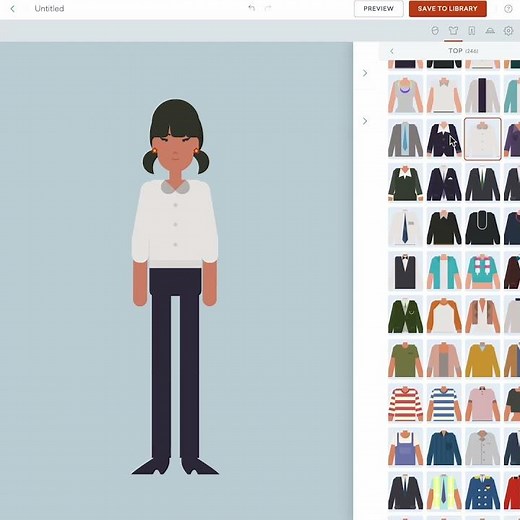Screen dimensions: 520x520
Task: Expand the upper side panel chevron
Action: pos(365,73)
